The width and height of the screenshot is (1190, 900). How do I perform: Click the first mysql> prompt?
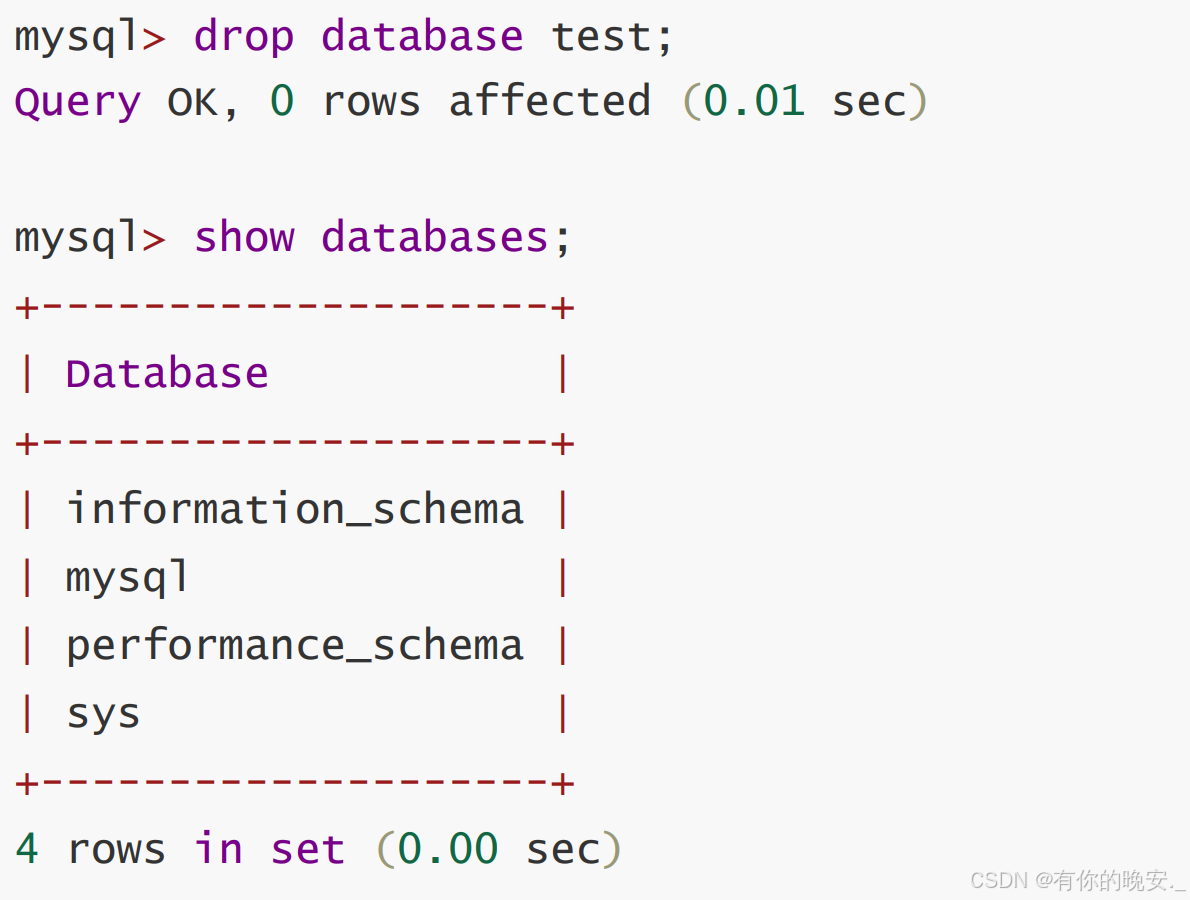click(x=90, y=38)
